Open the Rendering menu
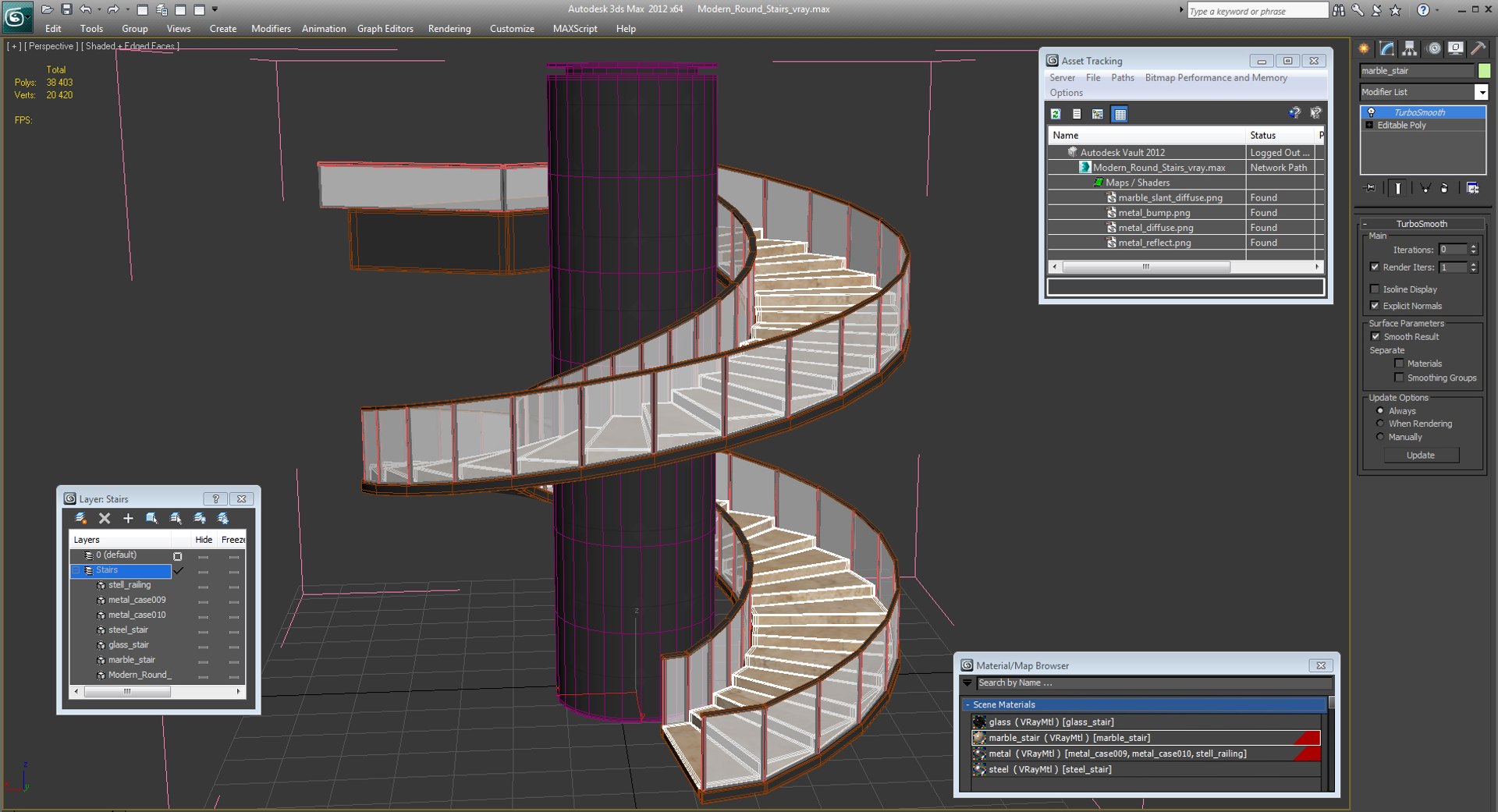 [449, 29]
